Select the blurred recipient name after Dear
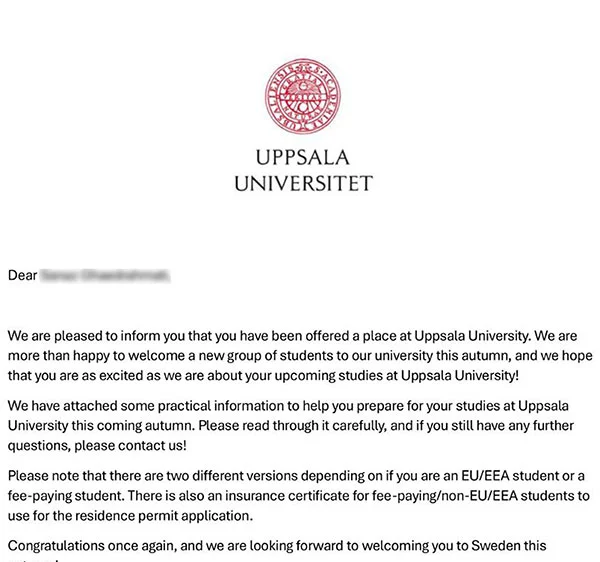The image size is (600, 562). pyautogui.click(x=105, y=275)
